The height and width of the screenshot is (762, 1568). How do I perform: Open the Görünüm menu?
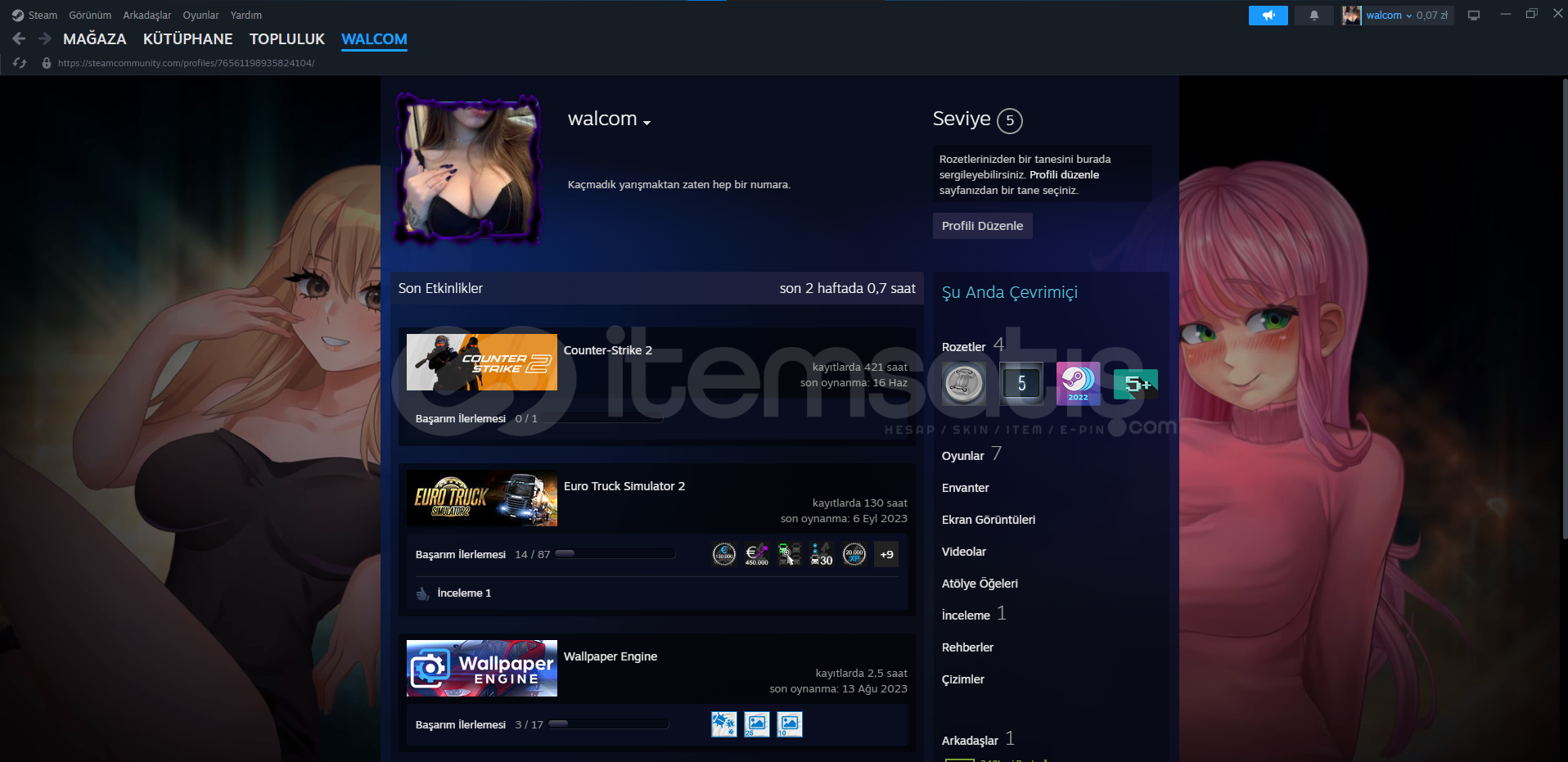pos(90,16)
